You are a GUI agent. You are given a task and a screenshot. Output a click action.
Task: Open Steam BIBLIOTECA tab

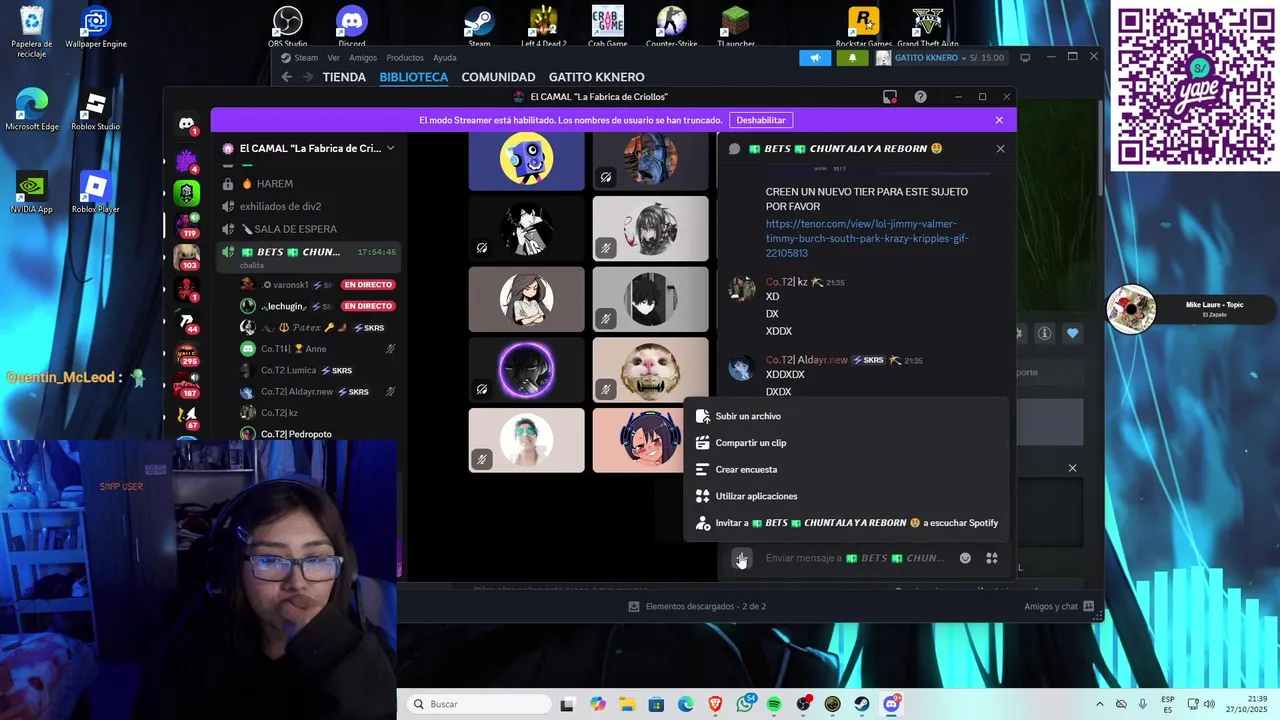pyautogui.click(x=413, y=77)
